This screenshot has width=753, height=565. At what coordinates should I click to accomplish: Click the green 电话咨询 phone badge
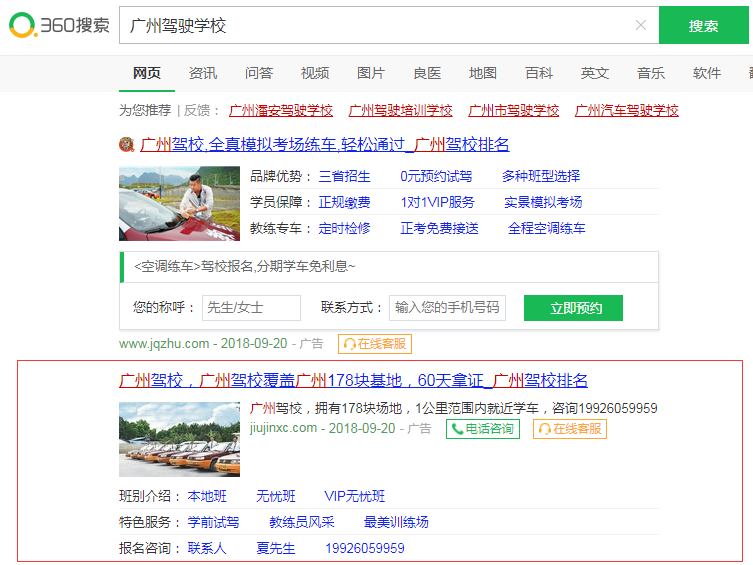[x=483, y=429]
